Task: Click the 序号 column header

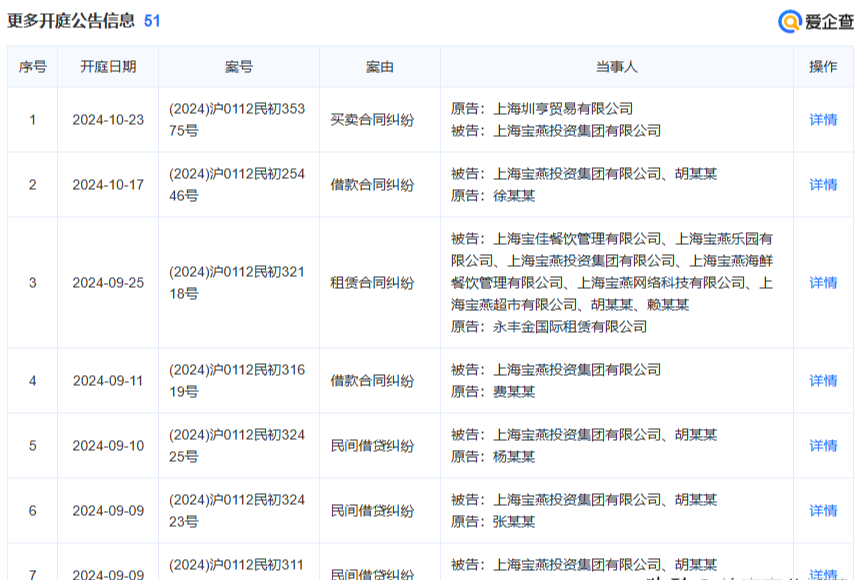Action: tap(33, 67)
